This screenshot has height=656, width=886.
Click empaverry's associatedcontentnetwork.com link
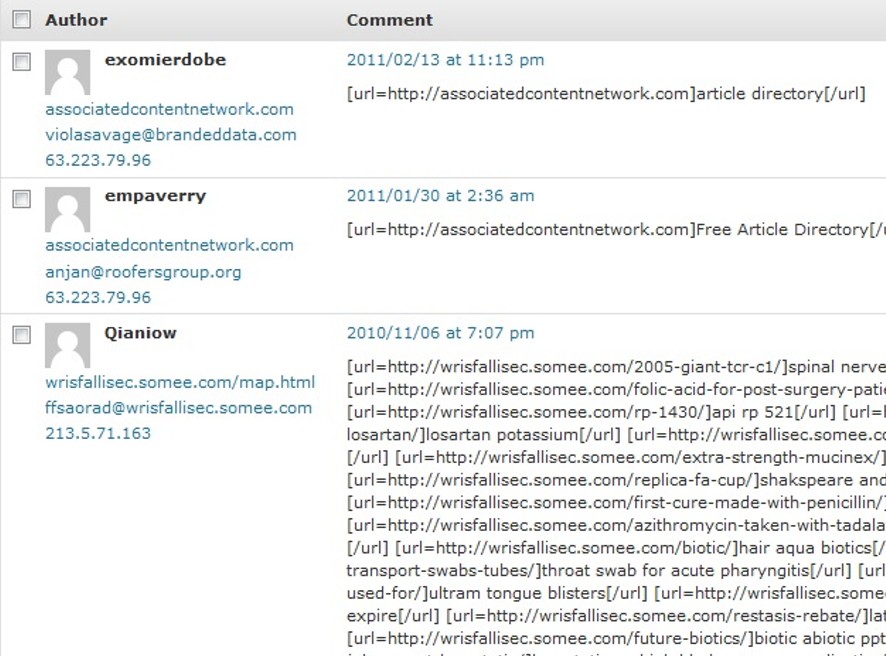click(170, 245)
